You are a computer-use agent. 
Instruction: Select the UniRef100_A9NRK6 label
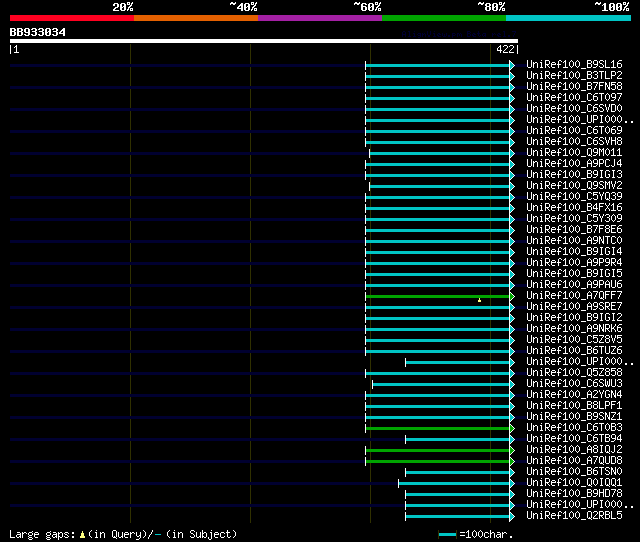click(x=574, y=329)
